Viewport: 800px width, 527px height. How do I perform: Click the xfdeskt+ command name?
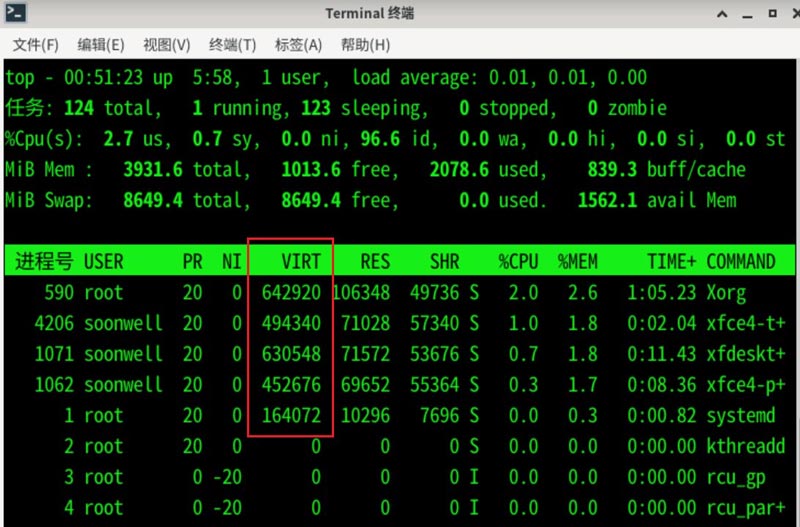click(x=746, y=354)
